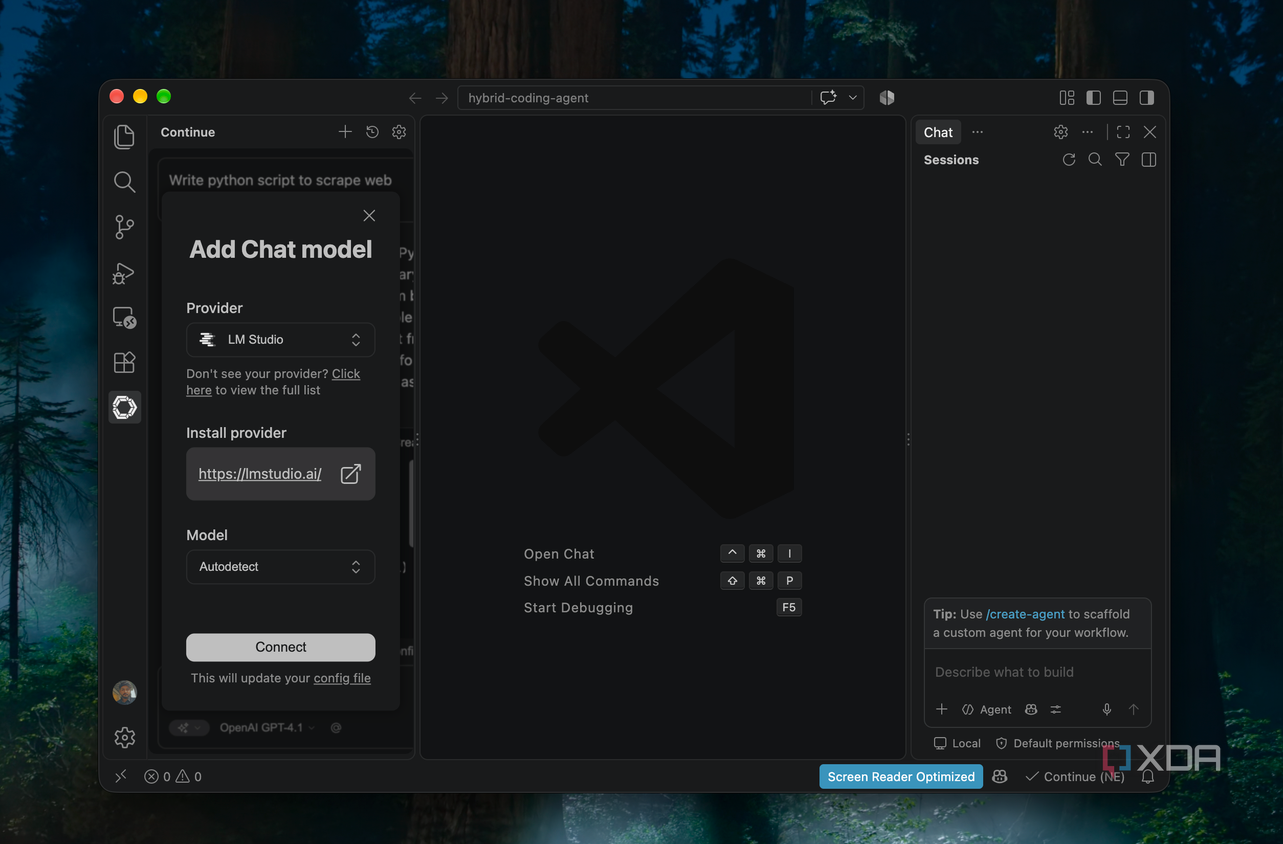Customize editor layout
The height and width of the screenshot is (844, 1283).
[x=1067, y=98]
